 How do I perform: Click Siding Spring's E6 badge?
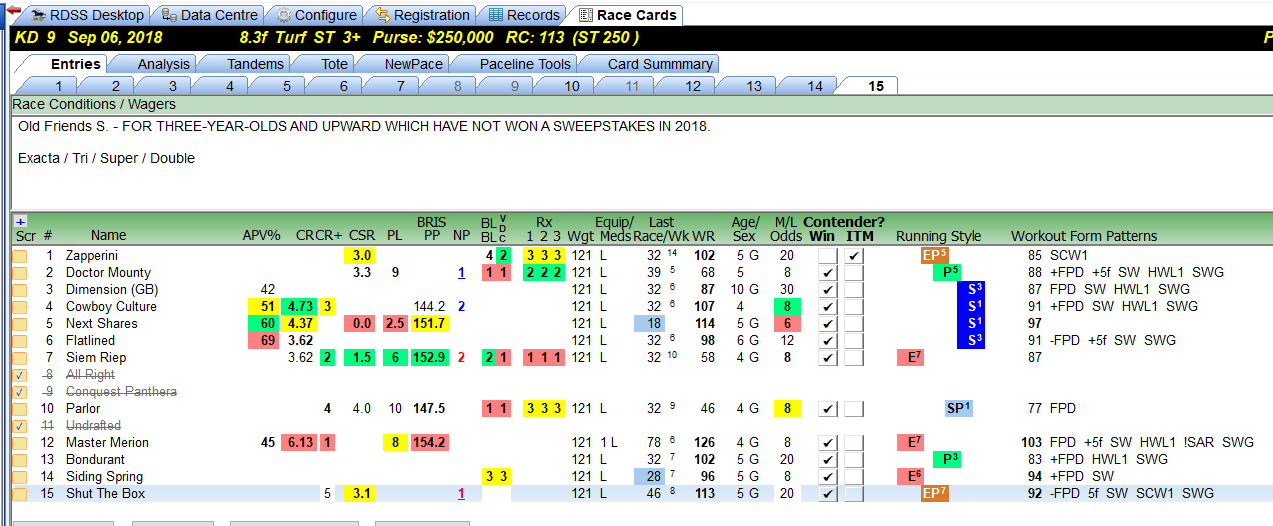point(910,477)
